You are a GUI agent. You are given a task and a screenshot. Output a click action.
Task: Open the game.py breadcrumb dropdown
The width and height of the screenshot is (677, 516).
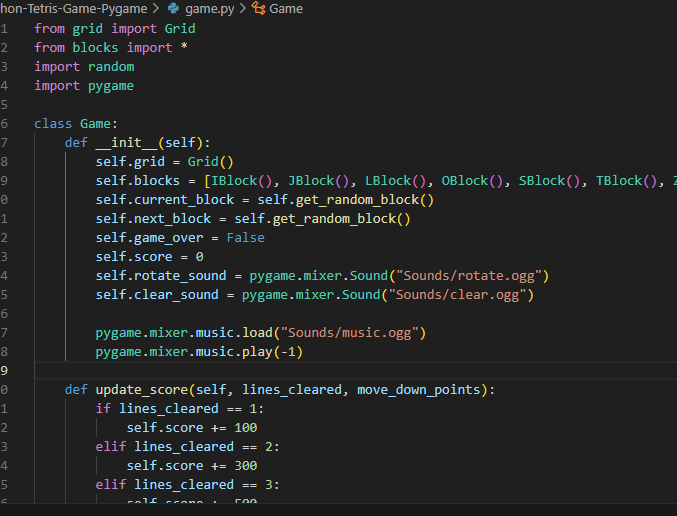pos(208,9)
